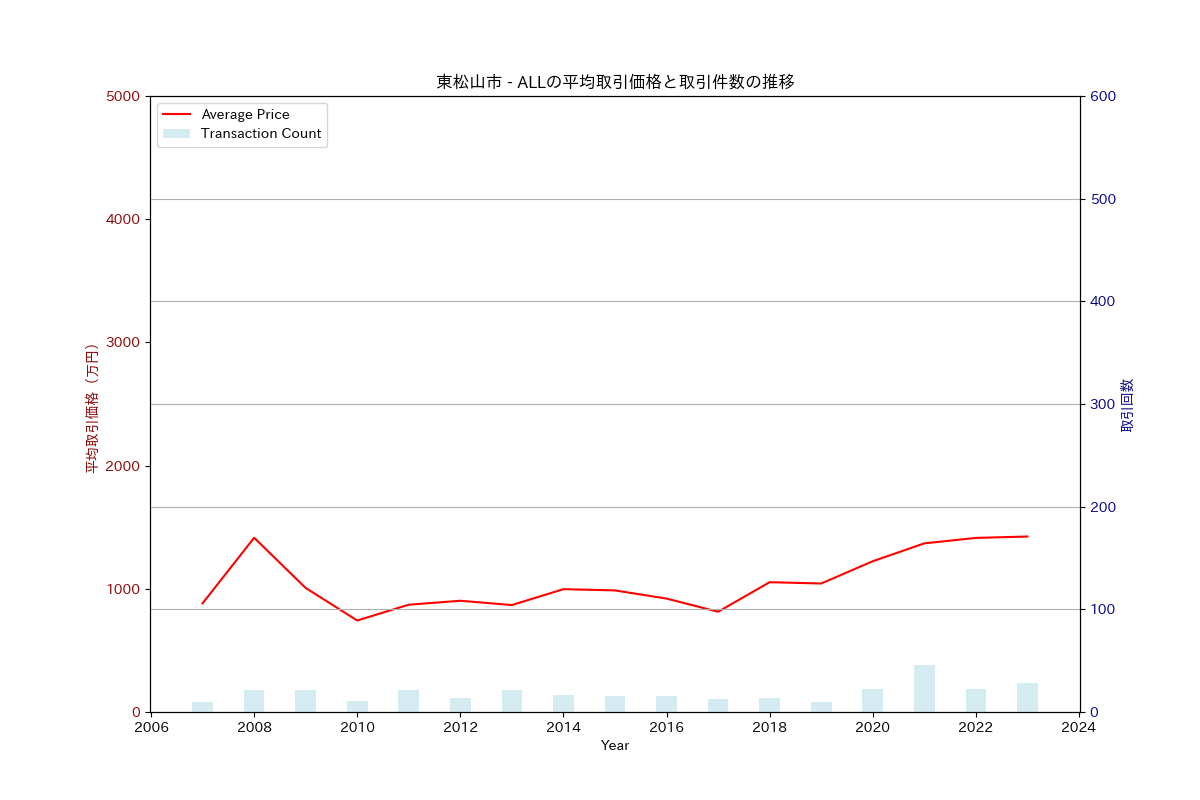This screenshot has width=1200, height=800.
Task: Click the light blue Transaction Count swatch
Action: tap(176, 134)
